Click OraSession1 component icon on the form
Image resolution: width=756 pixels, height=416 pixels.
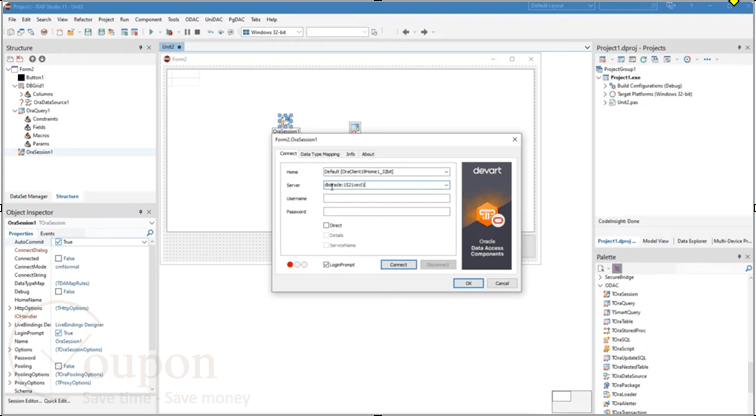(x=285, y=121)
